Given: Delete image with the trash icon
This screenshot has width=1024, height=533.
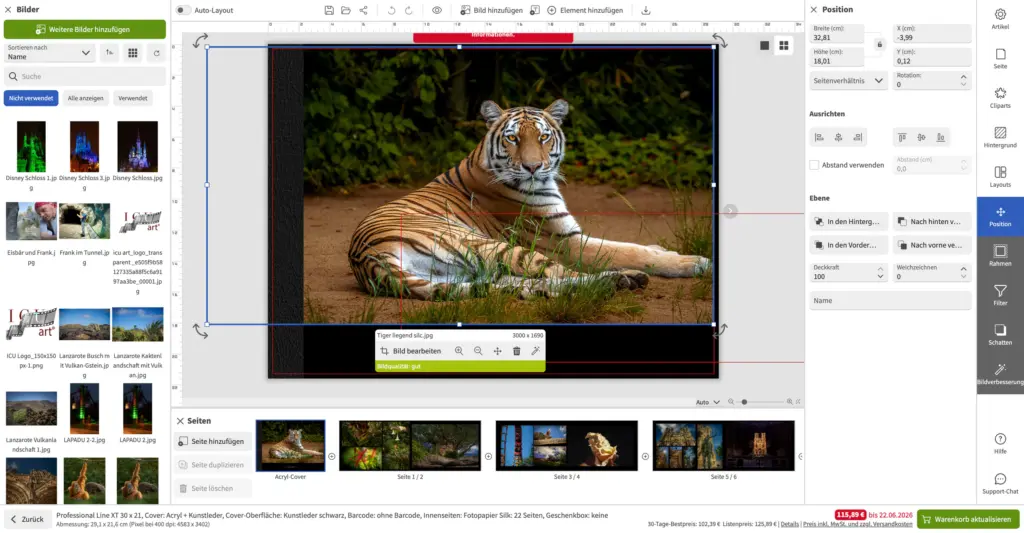Looking at the screenshot, I should coord(517,351).
